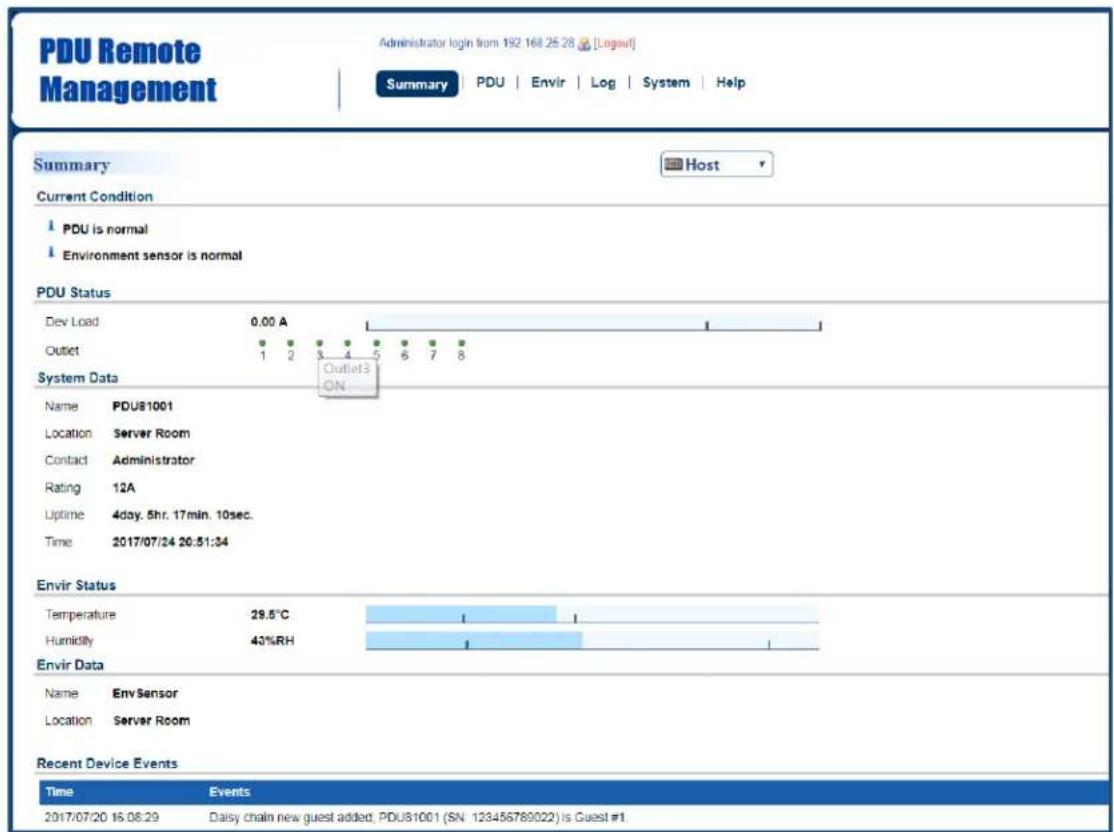The image size is (1114, 832).
Task: Open the Log menu
Action: [x=603, y=82]
